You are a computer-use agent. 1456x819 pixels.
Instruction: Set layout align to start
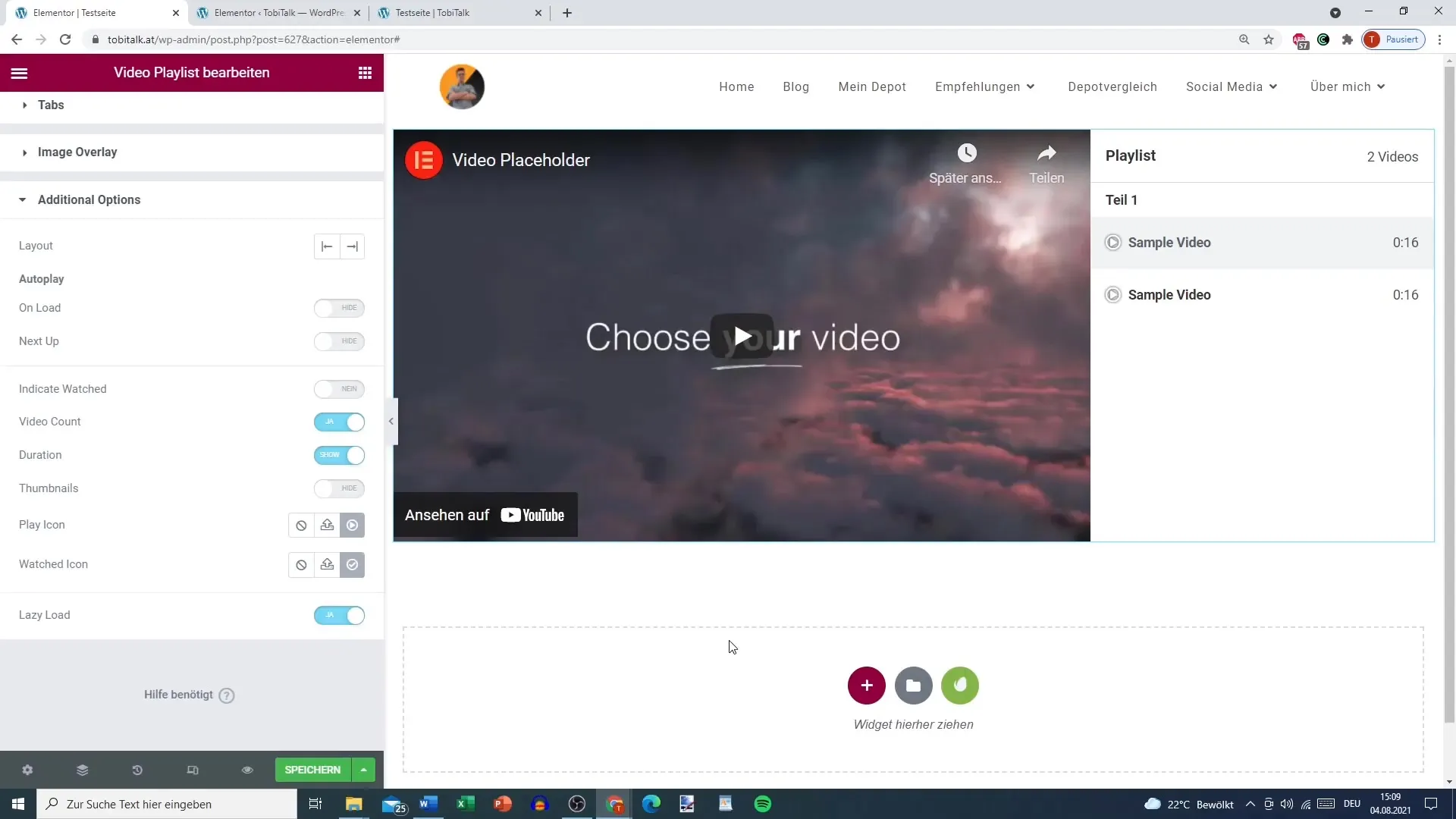click(x=327, y=246)
